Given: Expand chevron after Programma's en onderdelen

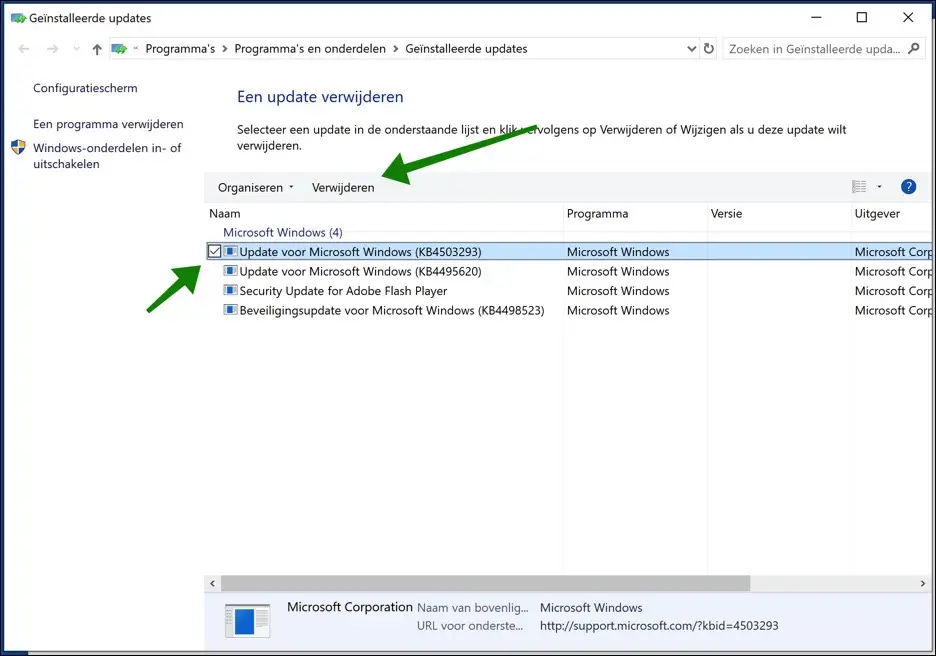Looking at the screenshot, I should pos(396,49).
